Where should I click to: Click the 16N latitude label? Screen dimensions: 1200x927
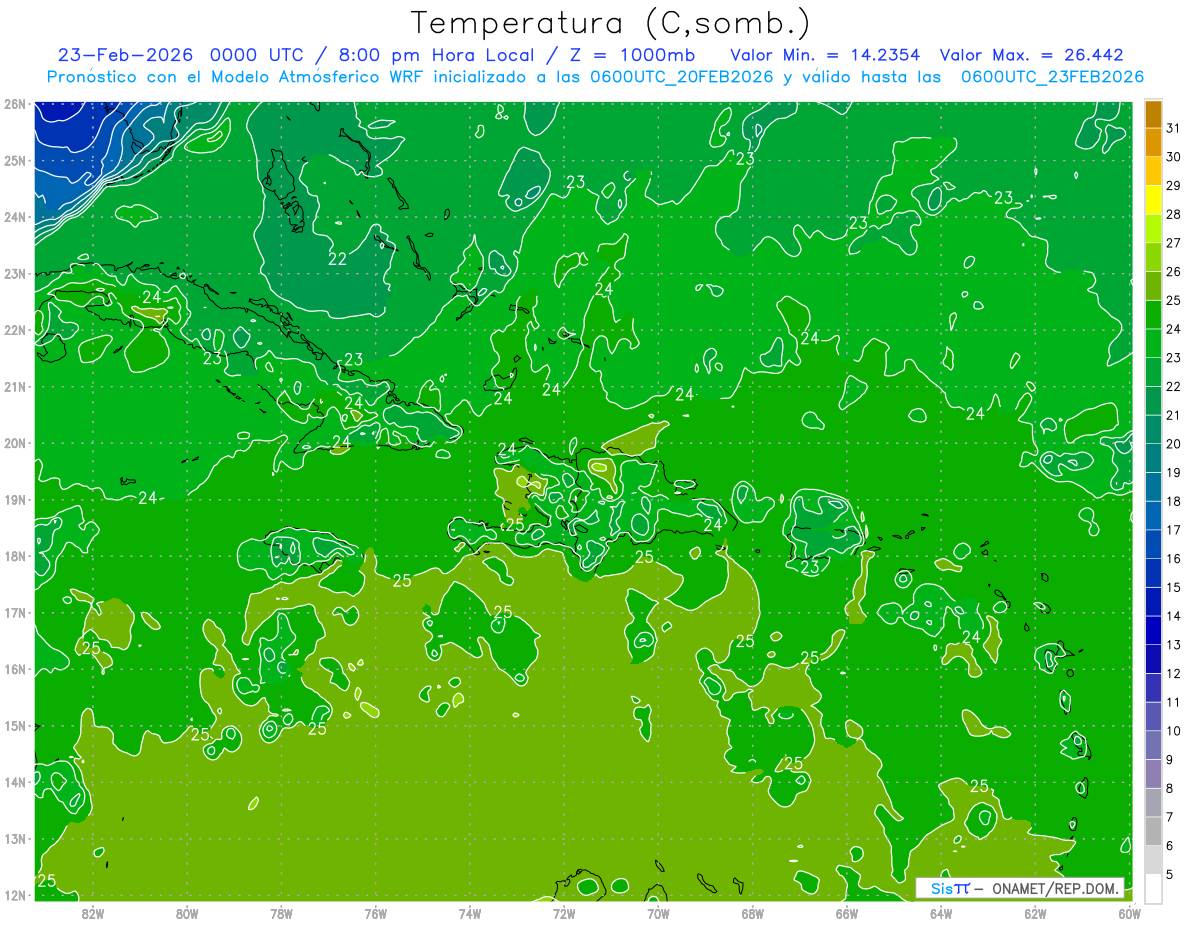(14, 669)
